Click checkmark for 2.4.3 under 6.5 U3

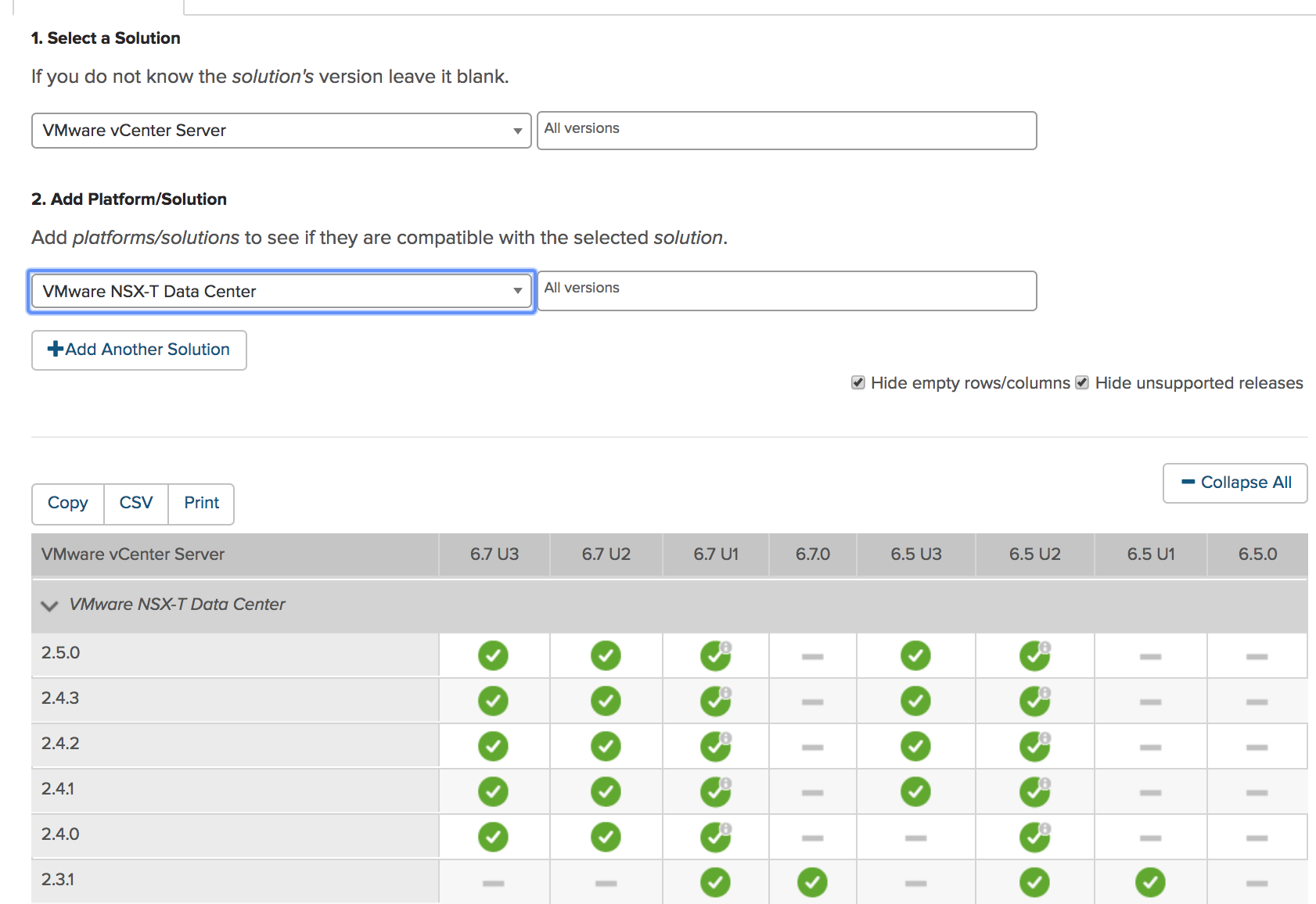pos(915,701)
